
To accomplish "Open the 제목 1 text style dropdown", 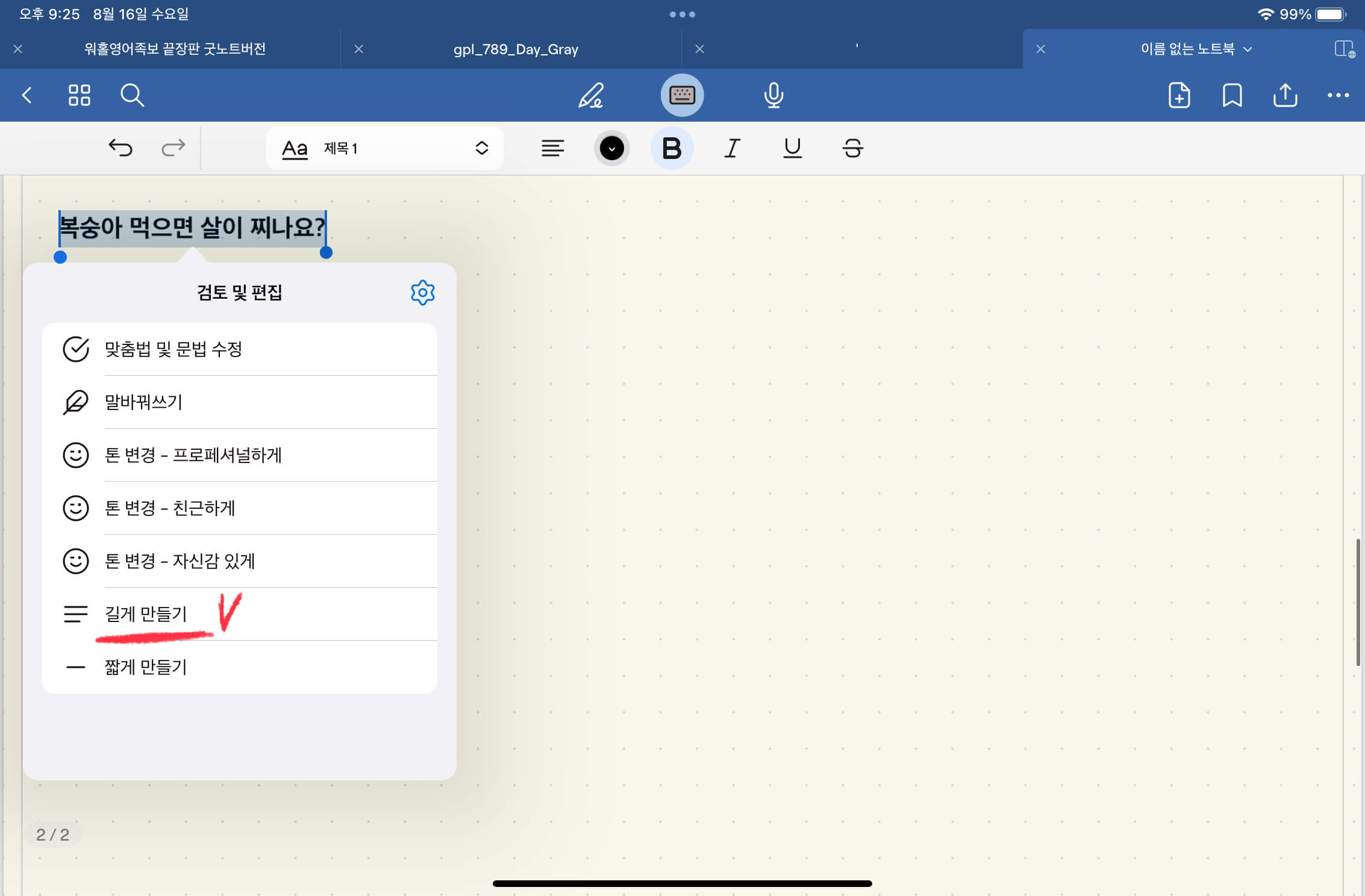I will 384,148.
